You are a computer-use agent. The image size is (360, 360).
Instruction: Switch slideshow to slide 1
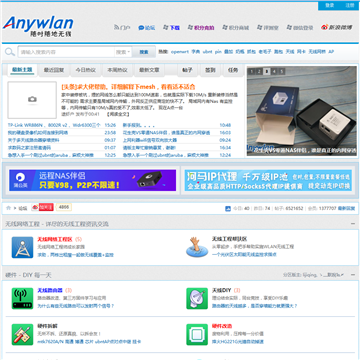[x=252, y=71]
